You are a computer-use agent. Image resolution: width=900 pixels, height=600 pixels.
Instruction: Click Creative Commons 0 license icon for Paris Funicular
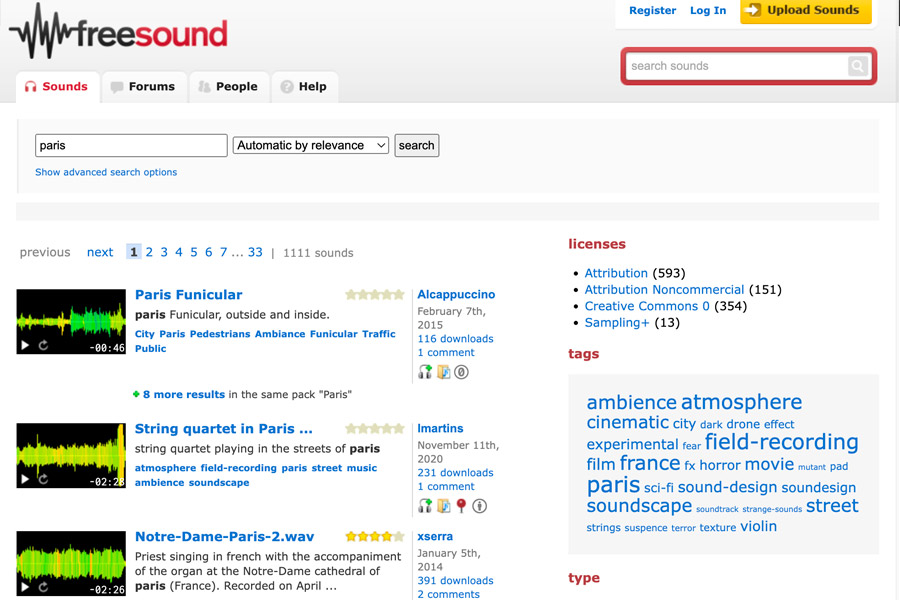[x=461, y=372]
